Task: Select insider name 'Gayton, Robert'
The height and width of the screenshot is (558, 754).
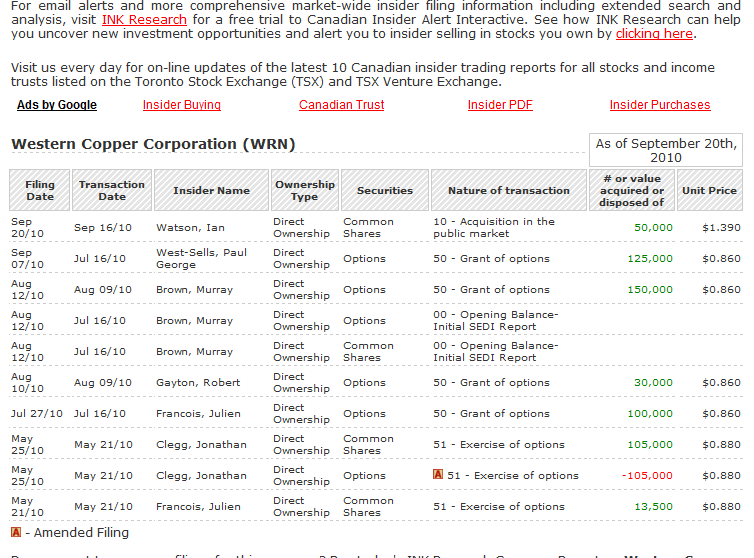Action: coord(198,382)
